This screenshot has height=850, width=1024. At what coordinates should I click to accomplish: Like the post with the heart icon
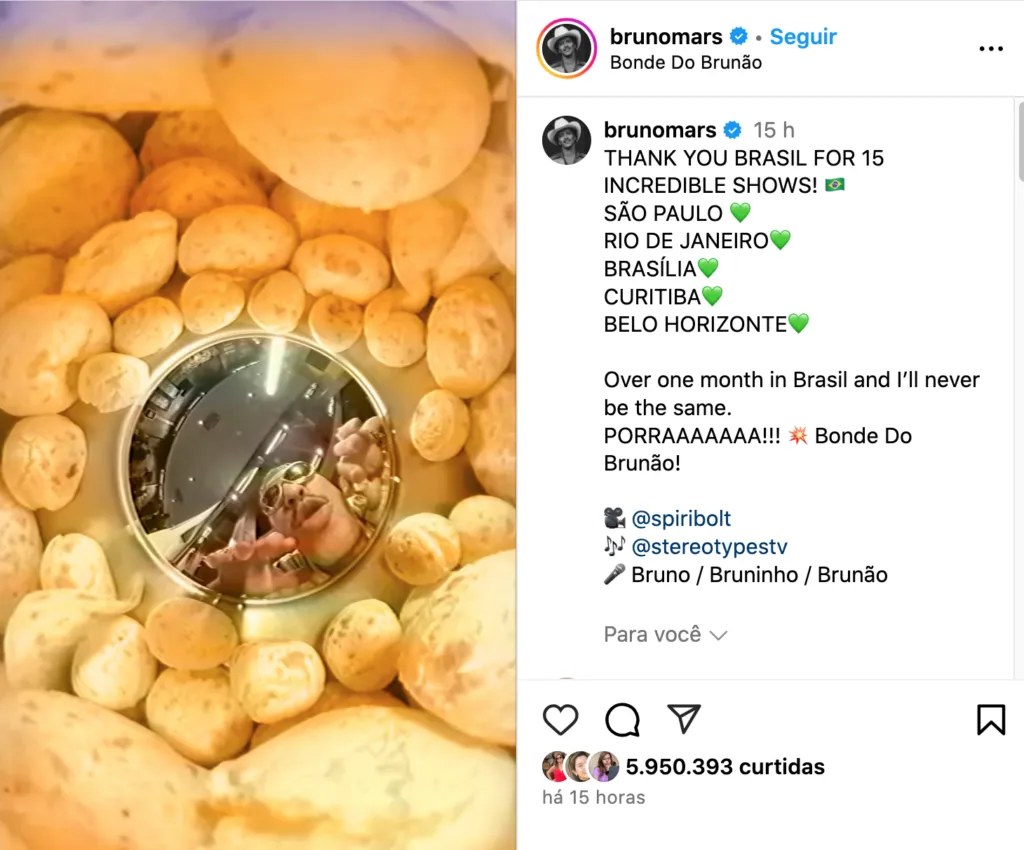(560, 719)
